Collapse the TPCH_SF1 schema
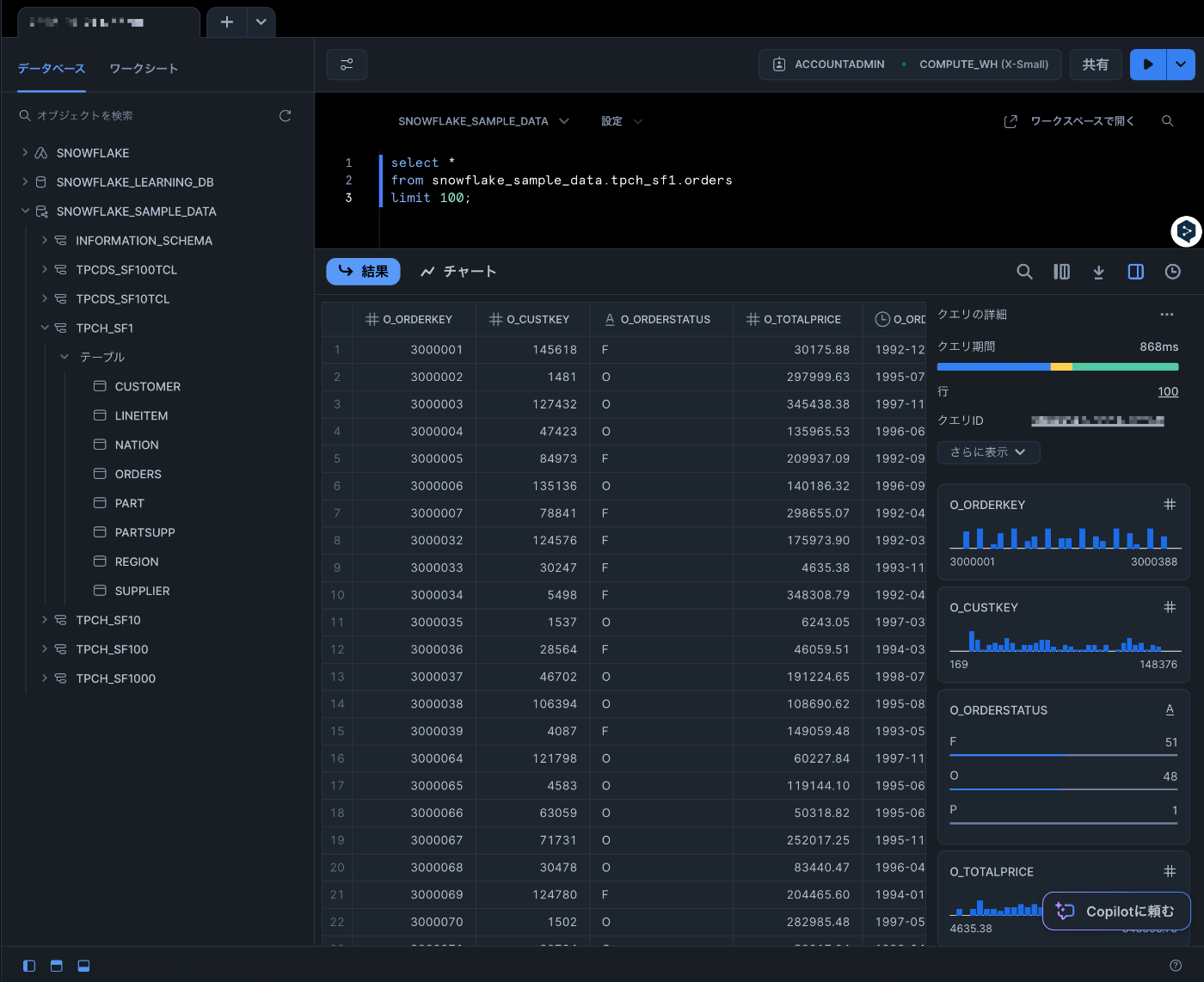 pos(45,328)
